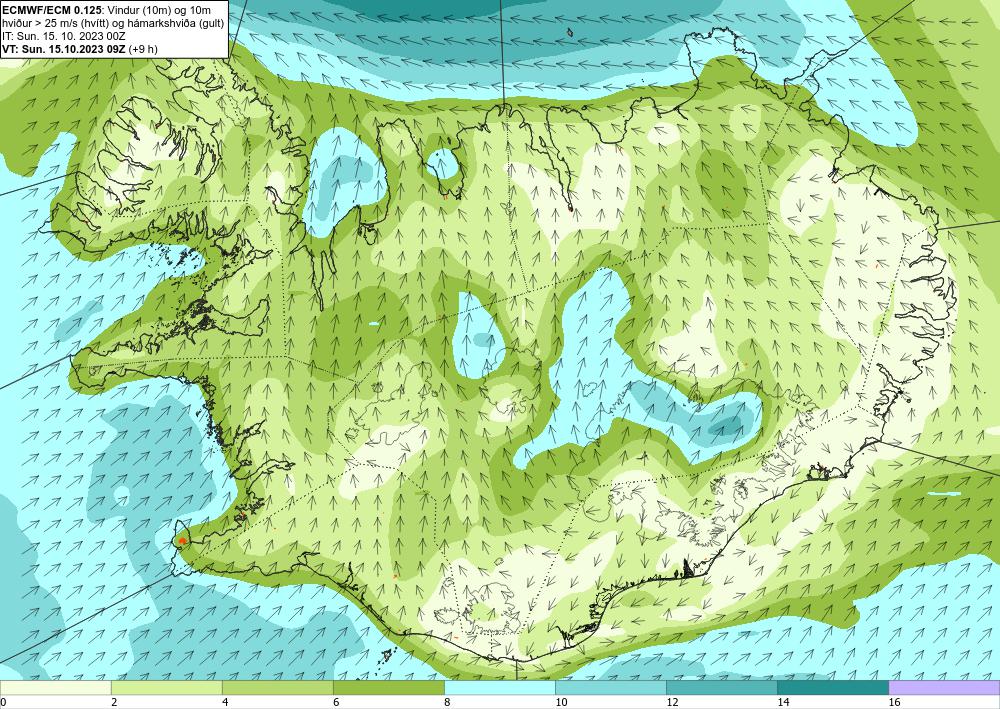Click the 'hviður > 25 m/s (hvítt)' description line
Image resolution: width=1000 pixels, height=709 pixels.
(x=113, y=24)
